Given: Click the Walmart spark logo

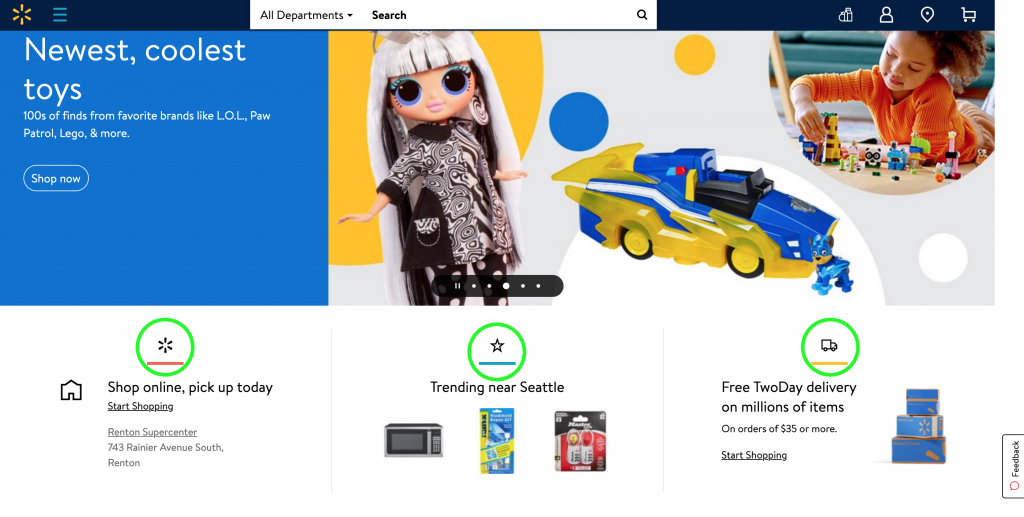Looking at the screenshot, I should (22, 14).
